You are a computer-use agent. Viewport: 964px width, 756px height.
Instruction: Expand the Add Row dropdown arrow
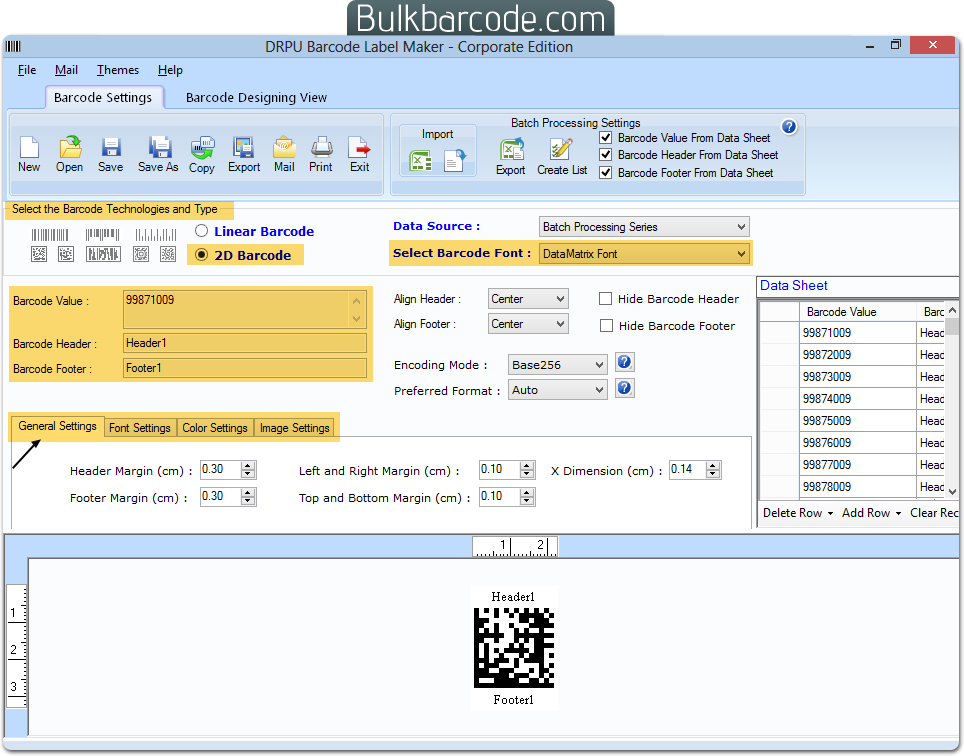tap(898, 513)
